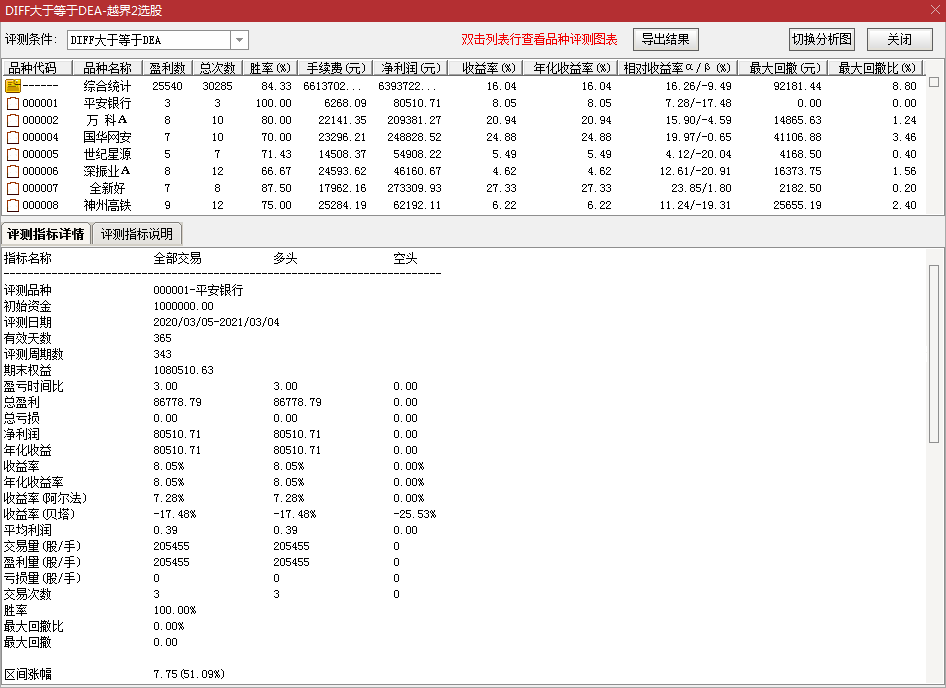Click the red hint 双击列表行查看品种评测图表

(x=539, y=40)
